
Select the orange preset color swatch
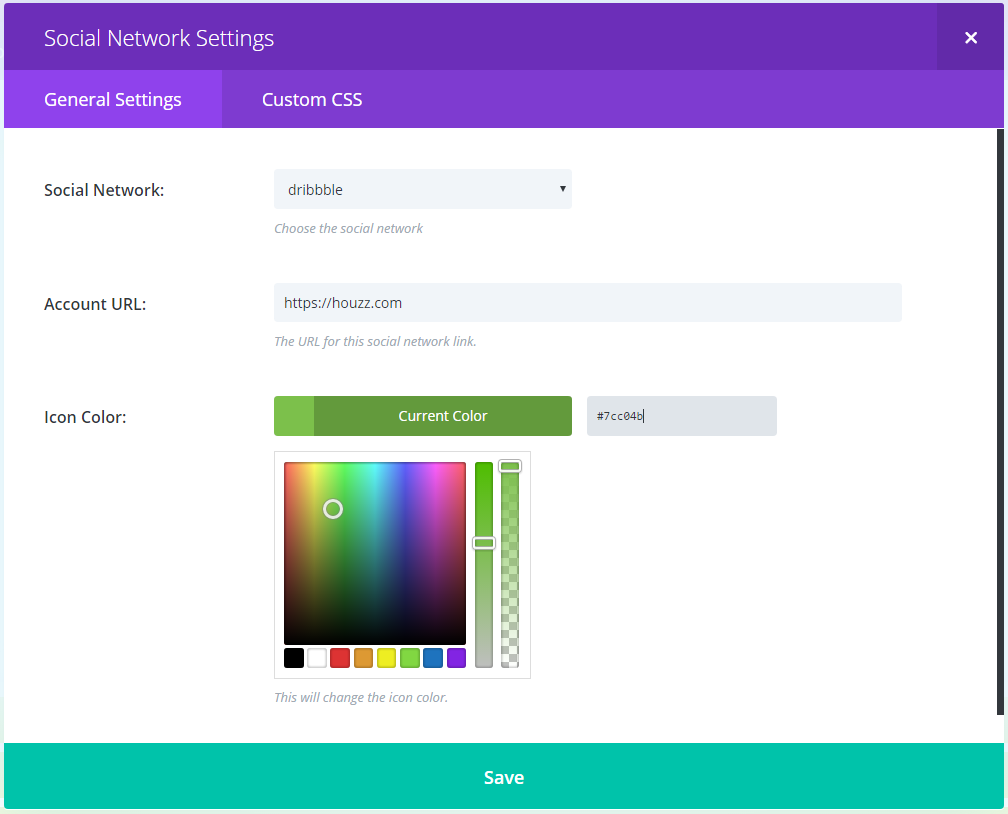click(x=363, y=657)
